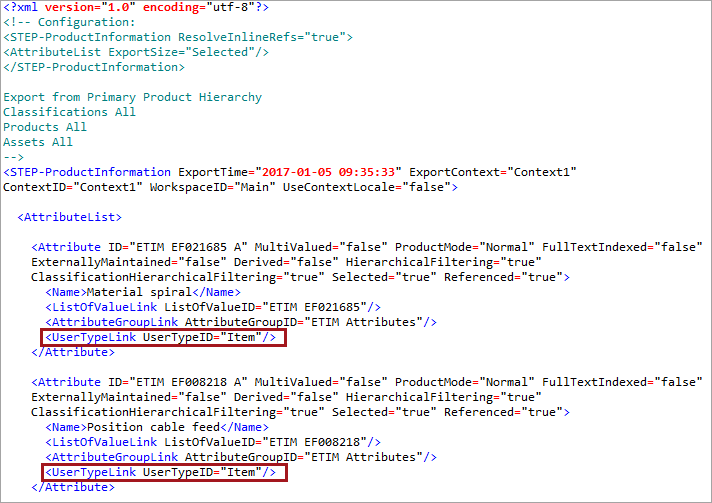The height and width of the screenshot is (503, 712).
Task: Click ListOfValueID="ETIM EF008218" line
Action: coord(213,442)
